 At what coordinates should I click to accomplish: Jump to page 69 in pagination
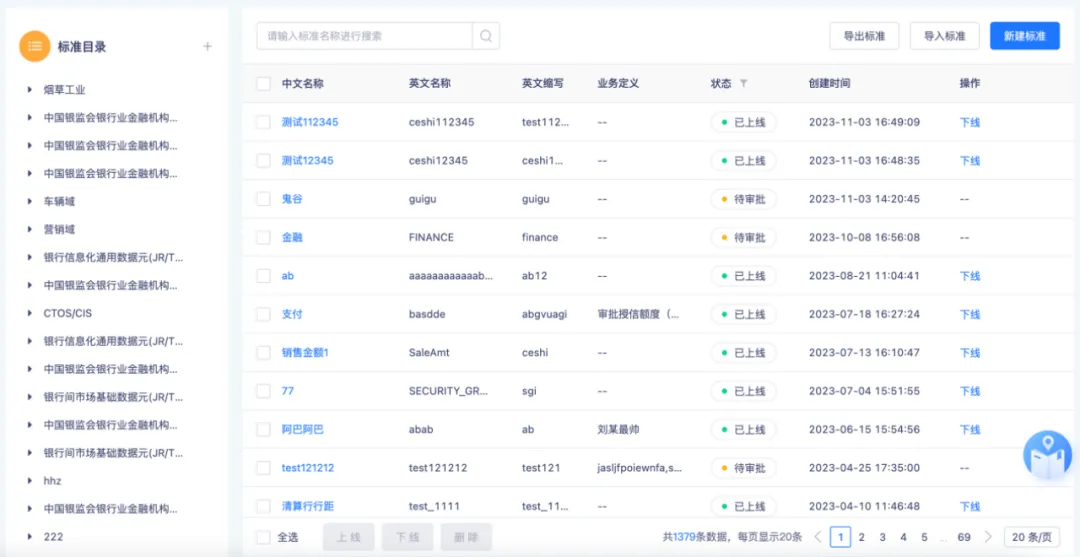tap(964, 537)
